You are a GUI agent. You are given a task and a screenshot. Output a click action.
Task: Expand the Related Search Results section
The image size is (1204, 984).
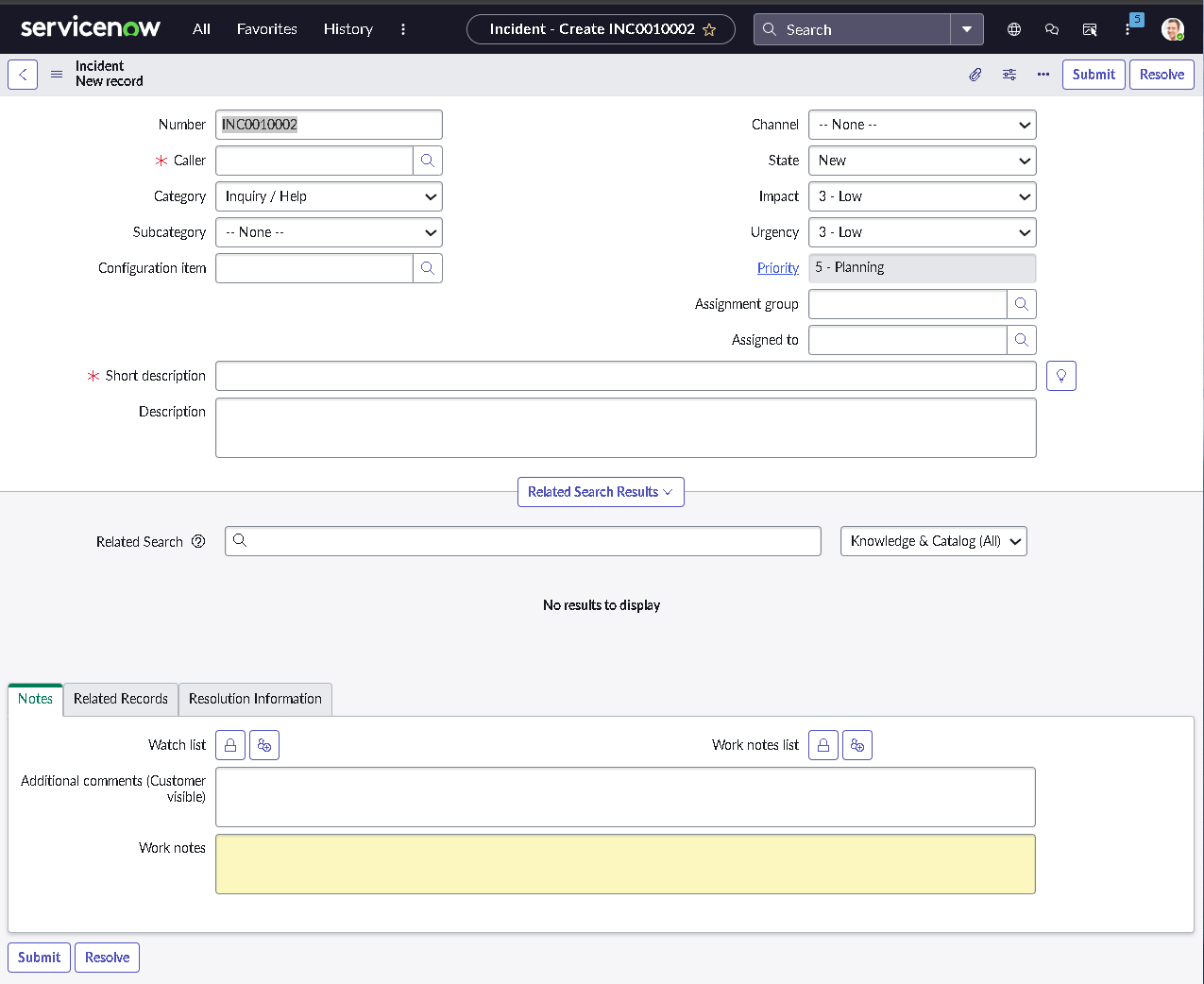pos(601,491)
